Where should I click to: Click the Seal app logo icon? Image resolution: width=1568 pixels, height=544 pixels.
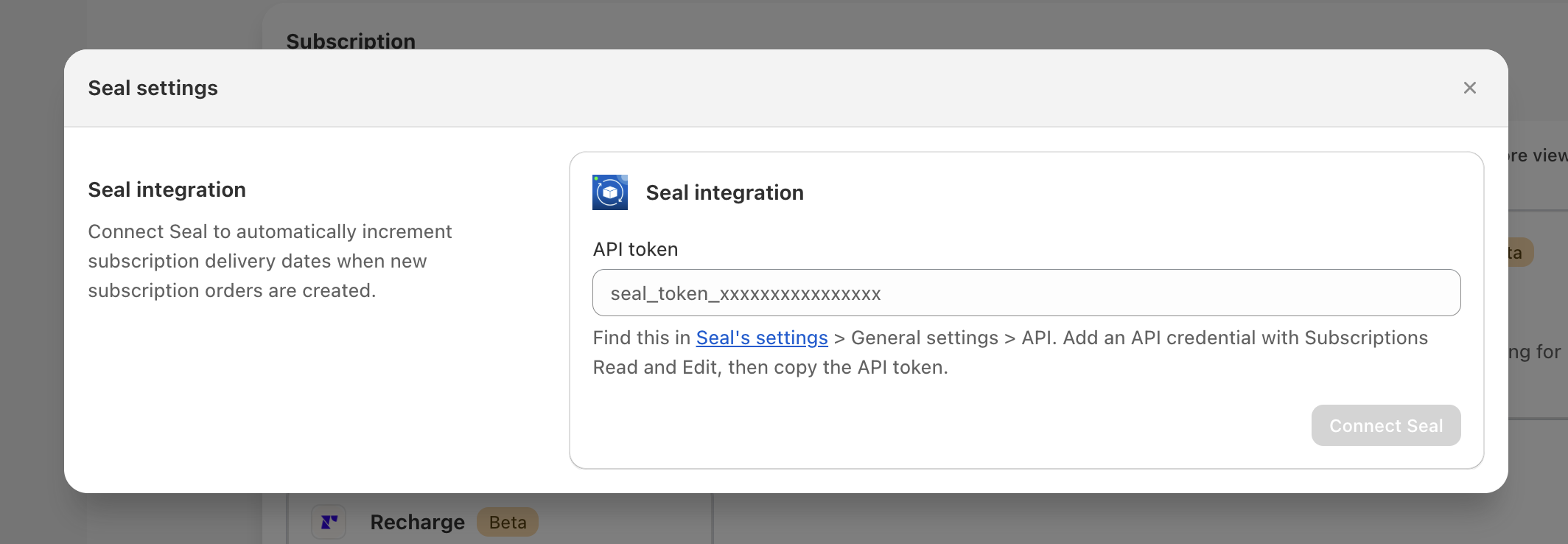[610, 192]
